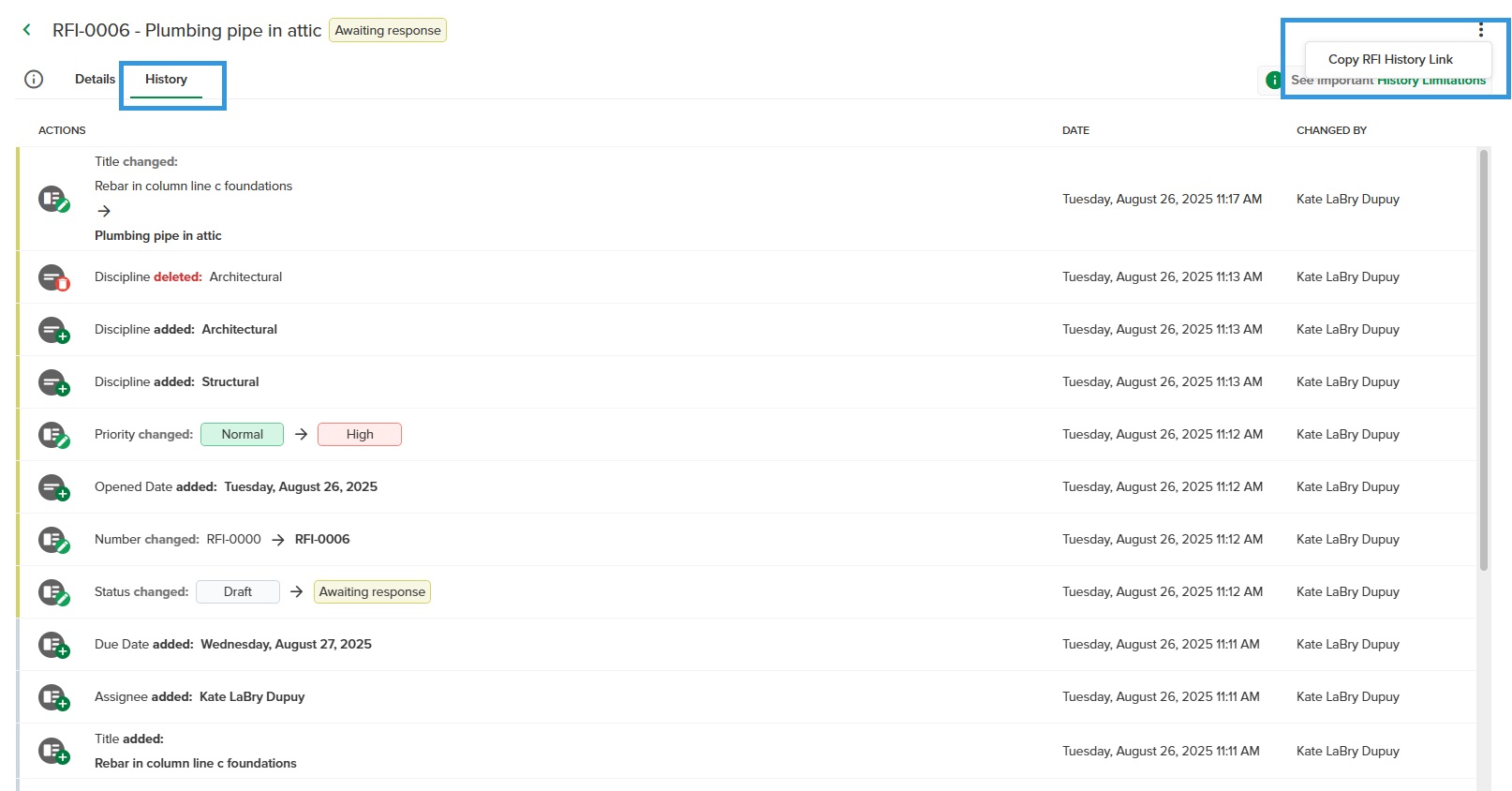The image size is (1512, 791).
Task: Choose Copy RFI History Link
Action: [x=1390, y=59]
